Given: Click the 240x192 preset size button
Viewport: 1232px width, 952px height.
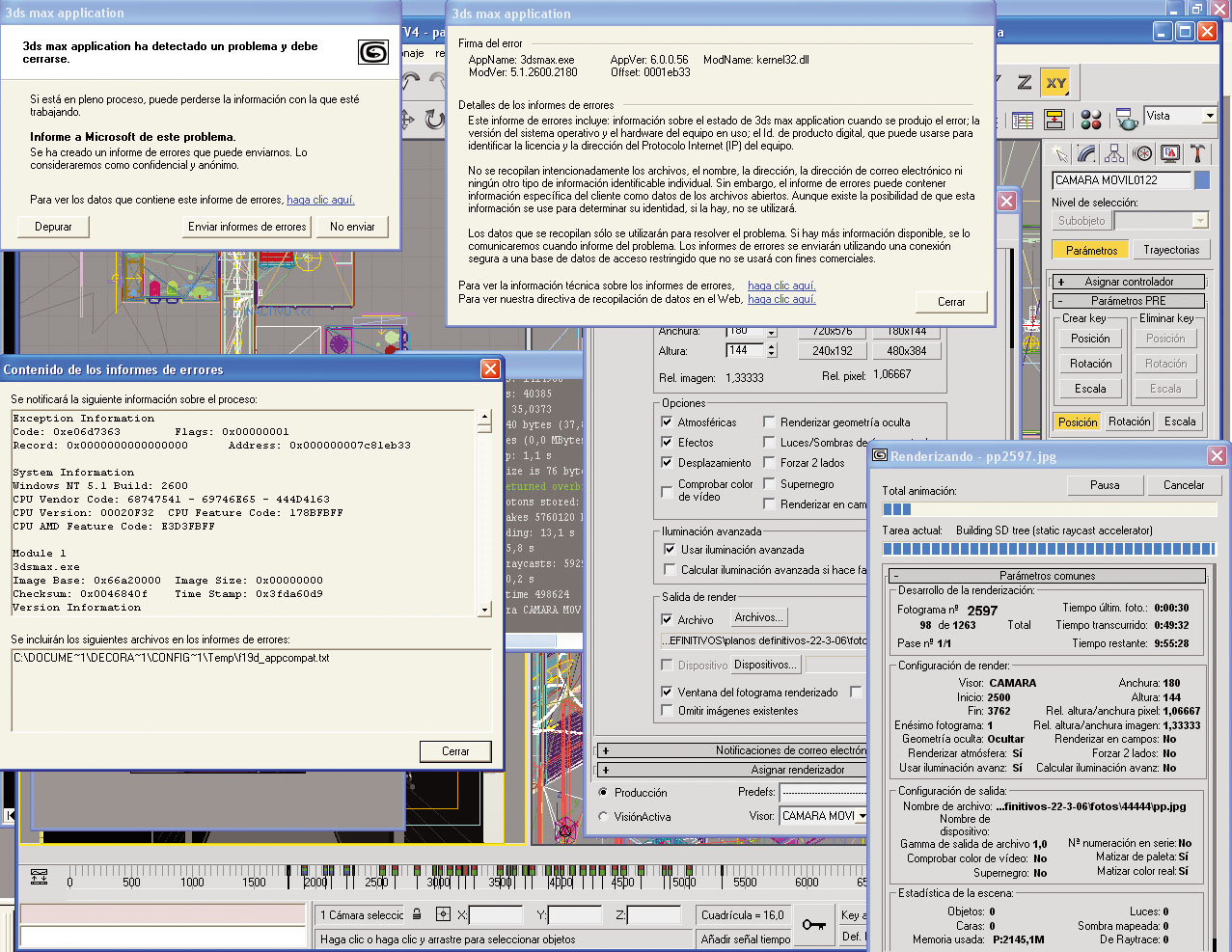Looking at the screenshot, I should coord(832,351).
